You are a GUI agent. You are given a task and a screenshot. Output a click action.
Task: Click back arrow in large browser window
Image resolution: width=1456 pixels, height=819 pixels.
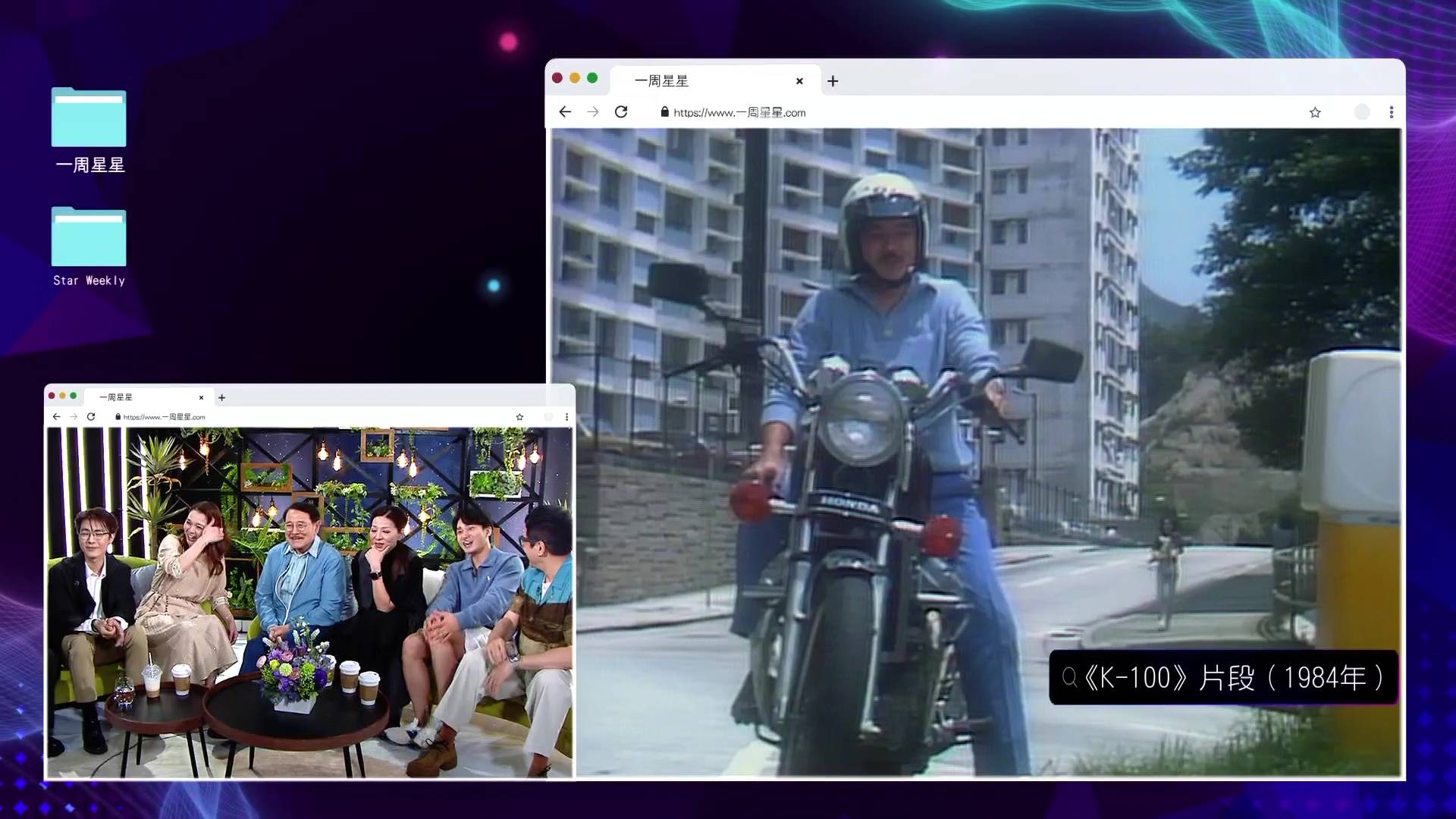565,112
